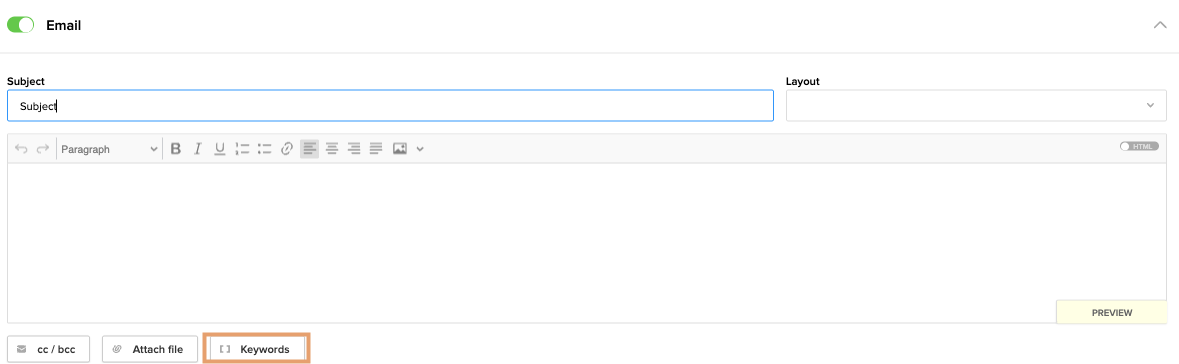
Task: Align text to the left
Action: click(x=309, y=149)
